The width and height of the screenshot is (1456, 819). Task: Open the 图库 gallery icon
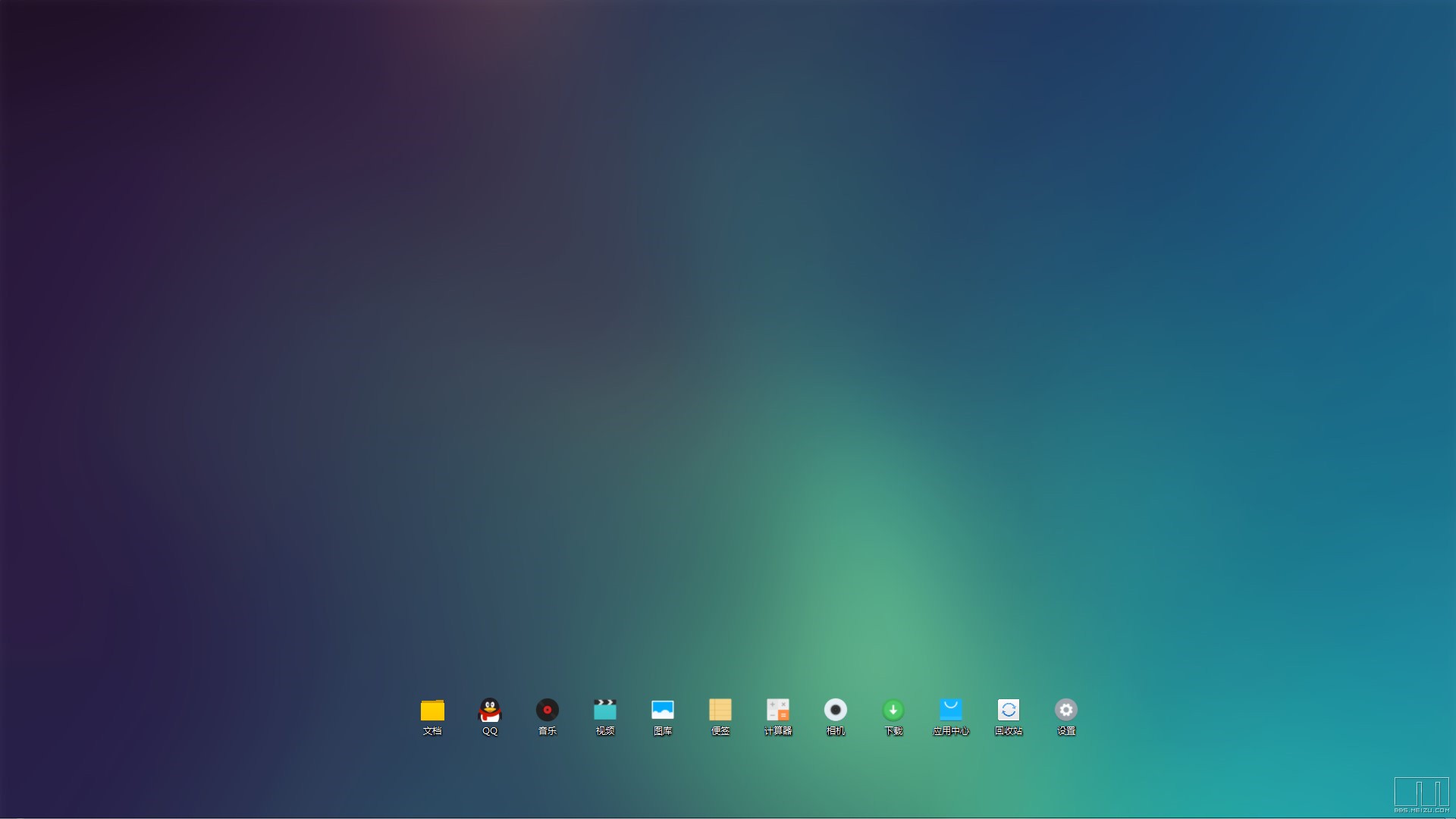pos(663,710)
